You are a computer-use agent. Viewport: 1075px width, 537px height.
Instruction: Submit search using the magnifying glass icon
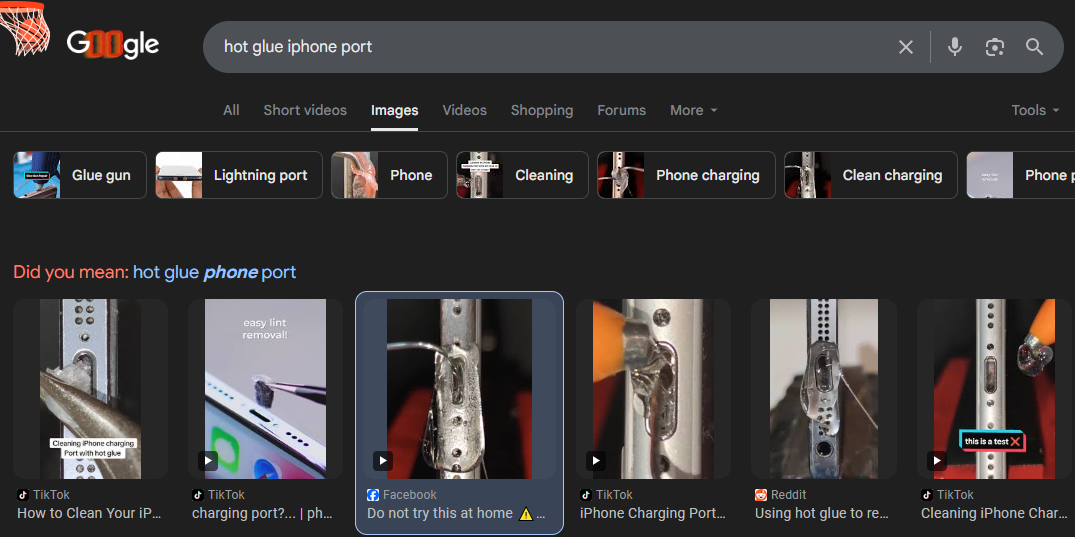point(1034,47)
